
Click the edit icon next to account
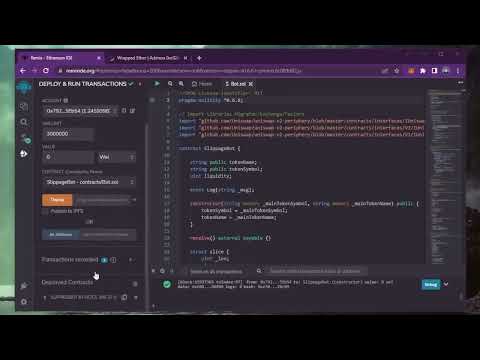[x=132, y=110]
